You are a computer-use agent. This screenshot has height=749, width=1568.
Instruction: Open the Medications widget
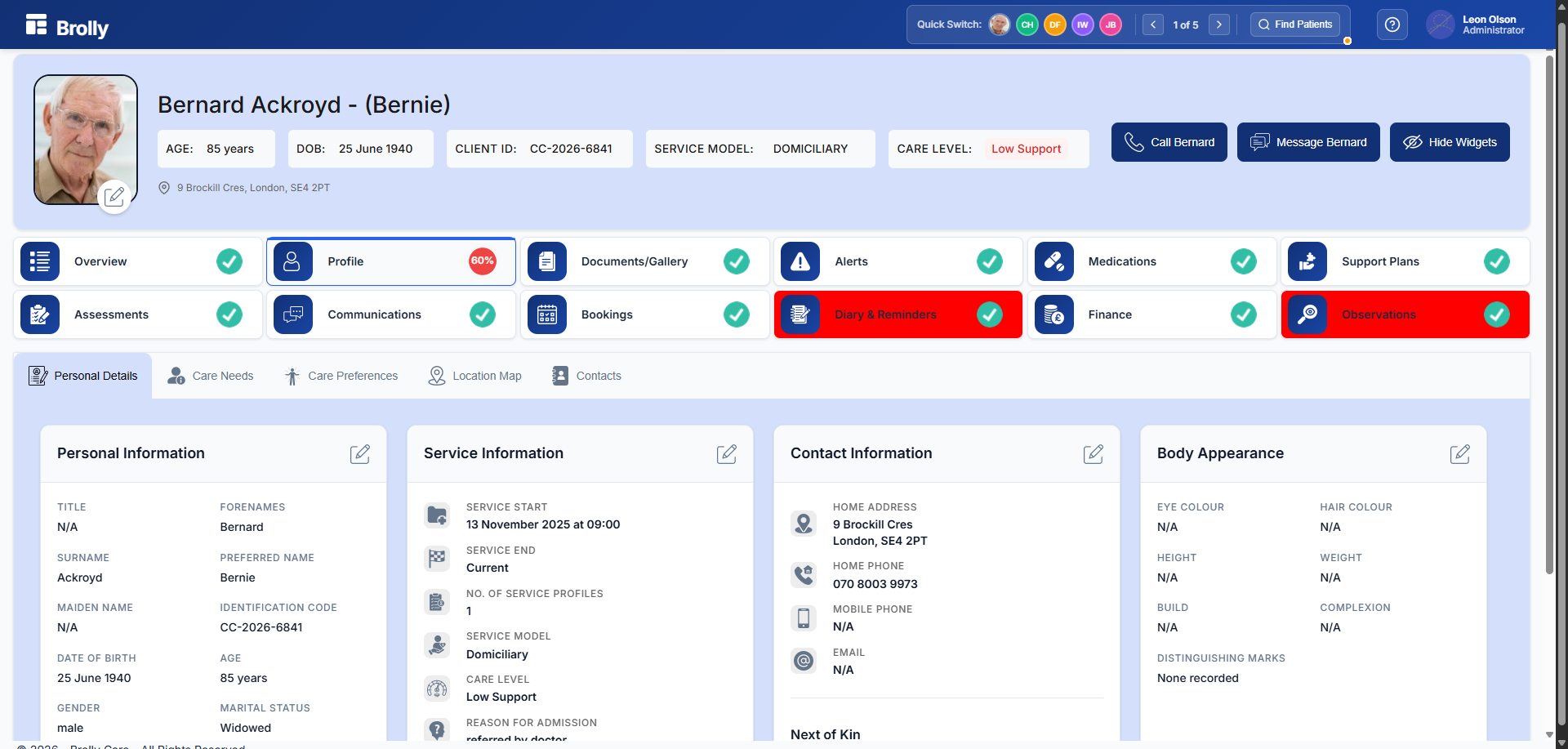[1151, 261]
